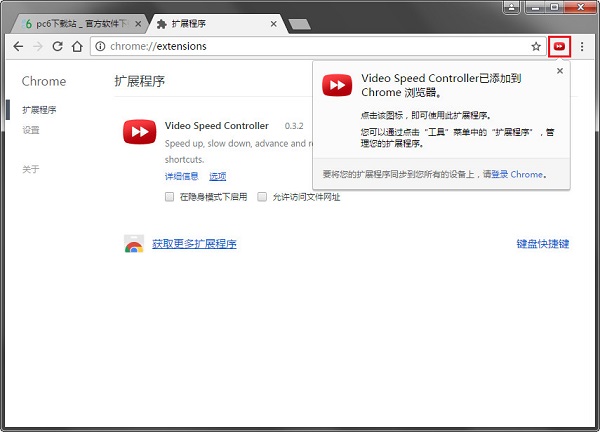Close the extension-added popup bubble
Image resolution: width=600 pixels, height=432 pixels.
[x=560, y=71]
